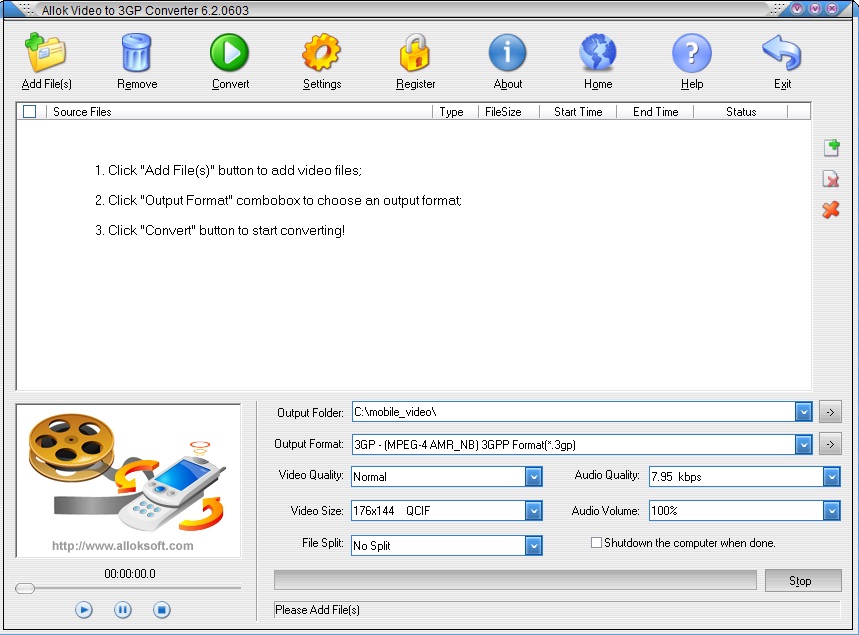Open the Video Size dropdown
859x635 pixels.
[534, 511]
